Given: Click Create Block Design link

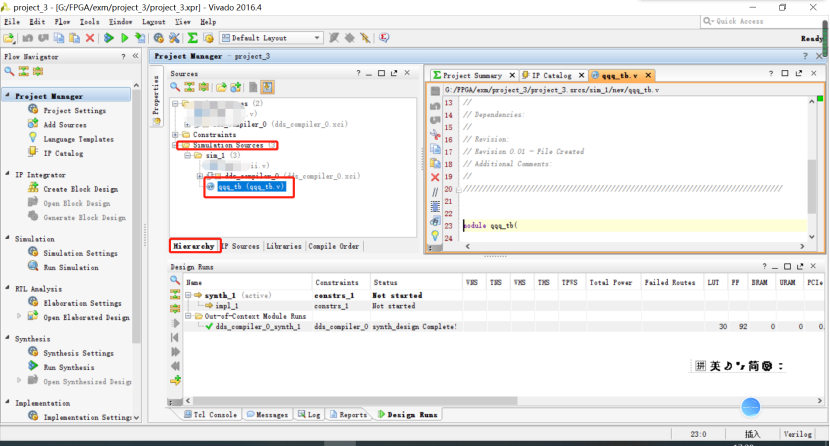Looking at the screenshot, I should 80,189.
